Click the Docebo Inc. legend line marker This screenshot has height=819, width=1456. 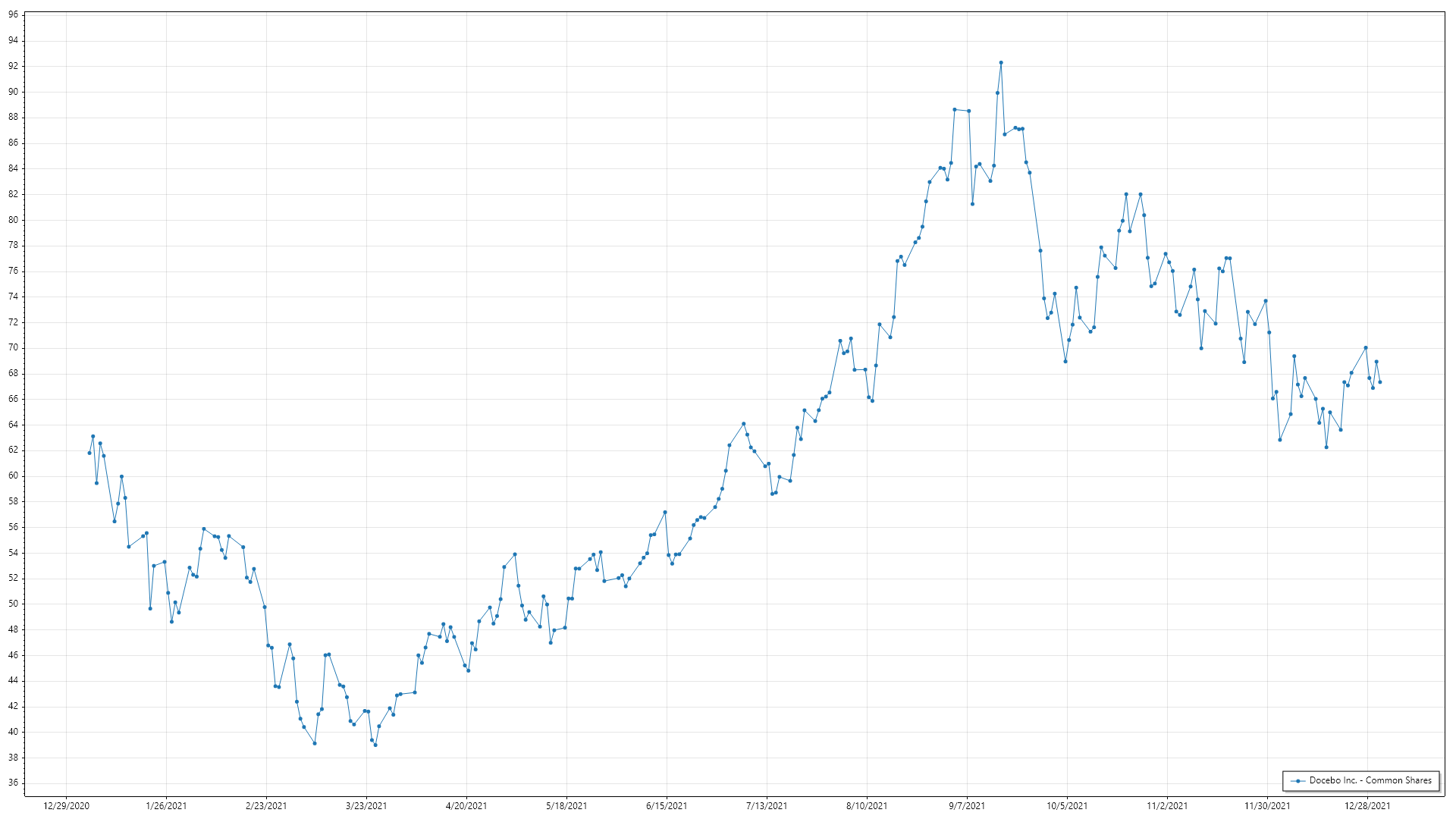click(1298, 780)
